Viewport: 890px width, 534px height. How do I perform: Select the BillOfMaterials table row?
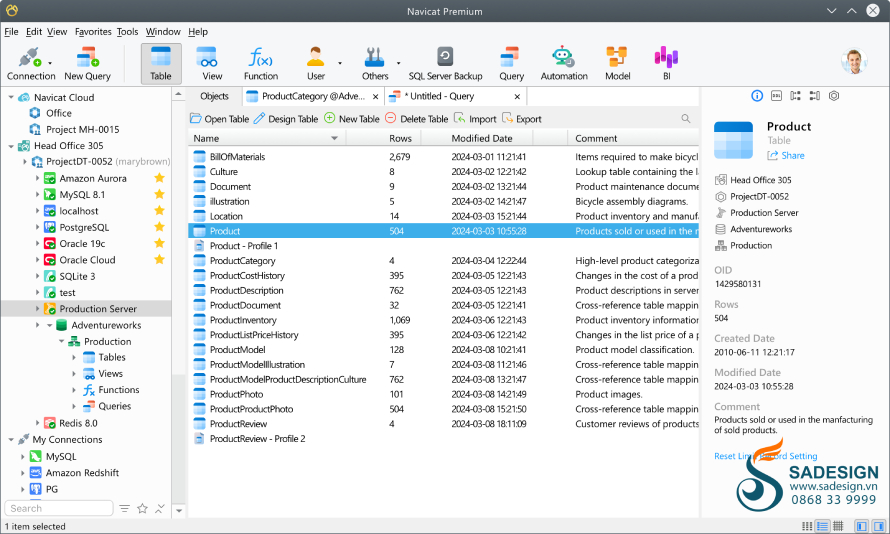tap(443, 157)
